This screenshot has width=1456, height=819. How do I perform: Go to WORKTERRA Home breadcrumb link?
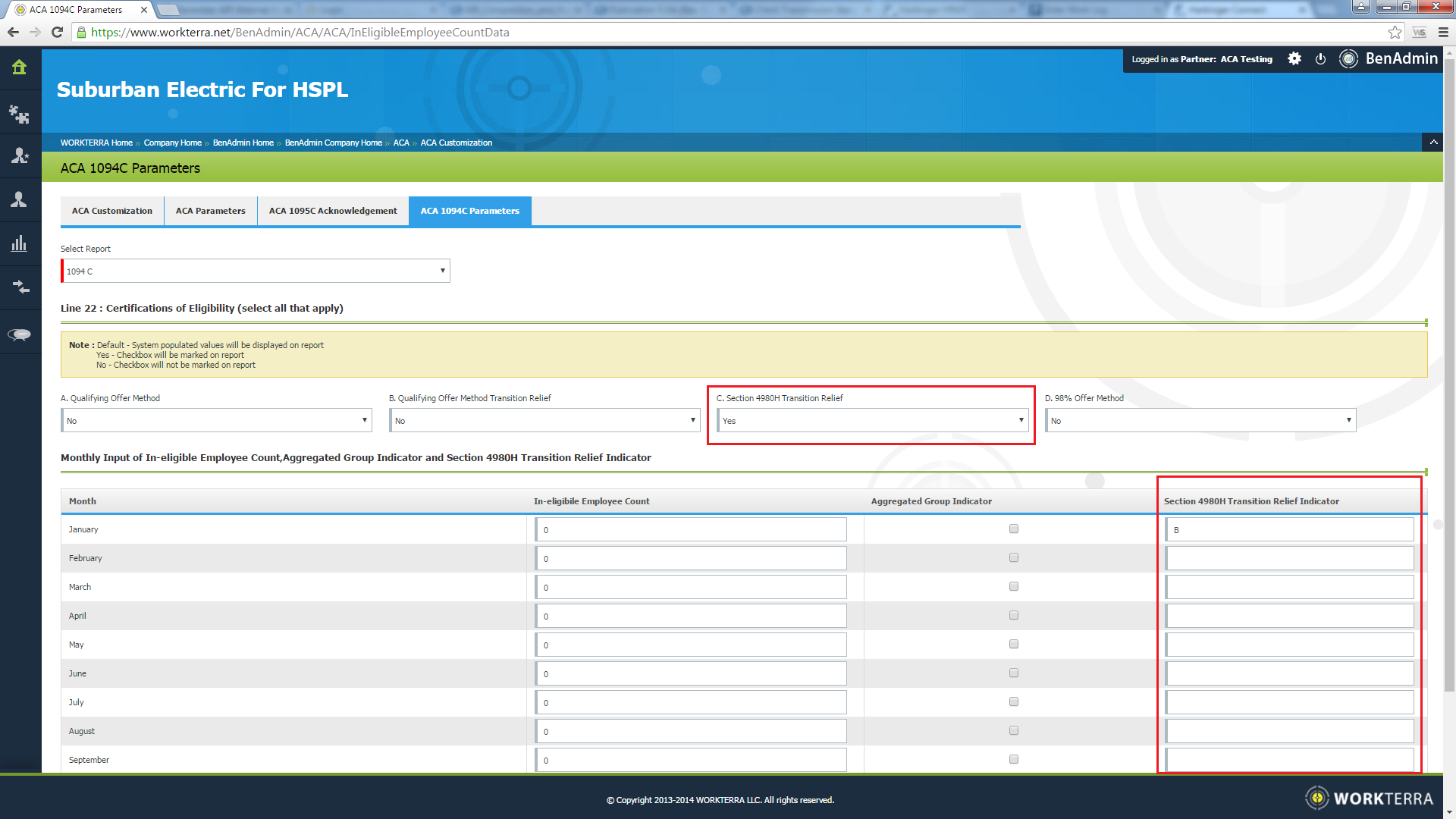tap(96, 143)
